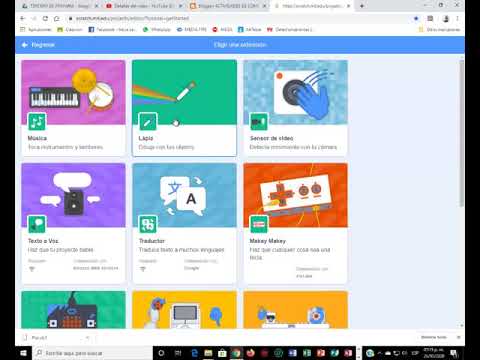Click the Lápiz title text
The image size is (480, 360).
(x=146, y=138)
